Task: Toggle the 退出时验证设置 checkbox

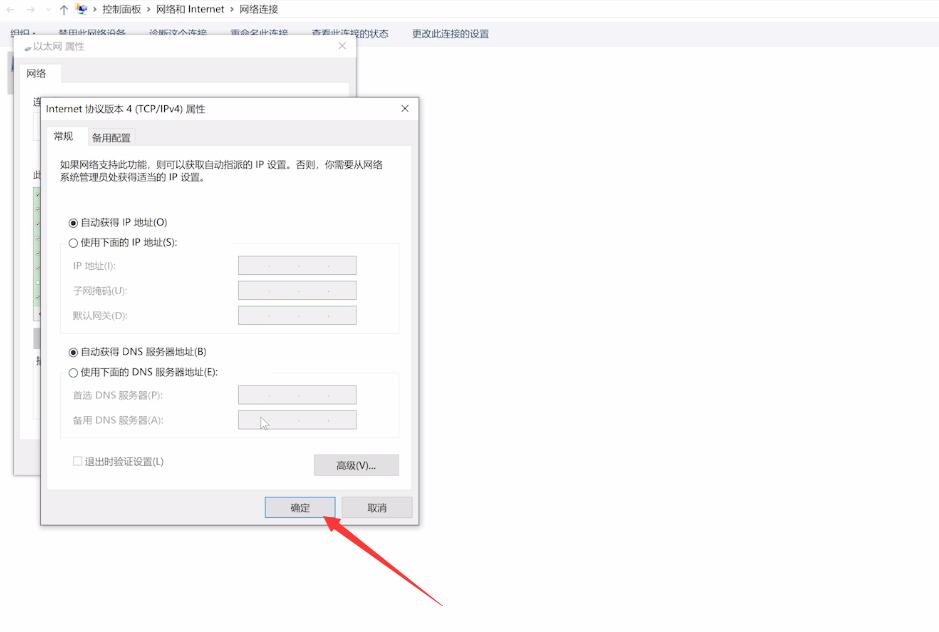Action: coord(77,461)
